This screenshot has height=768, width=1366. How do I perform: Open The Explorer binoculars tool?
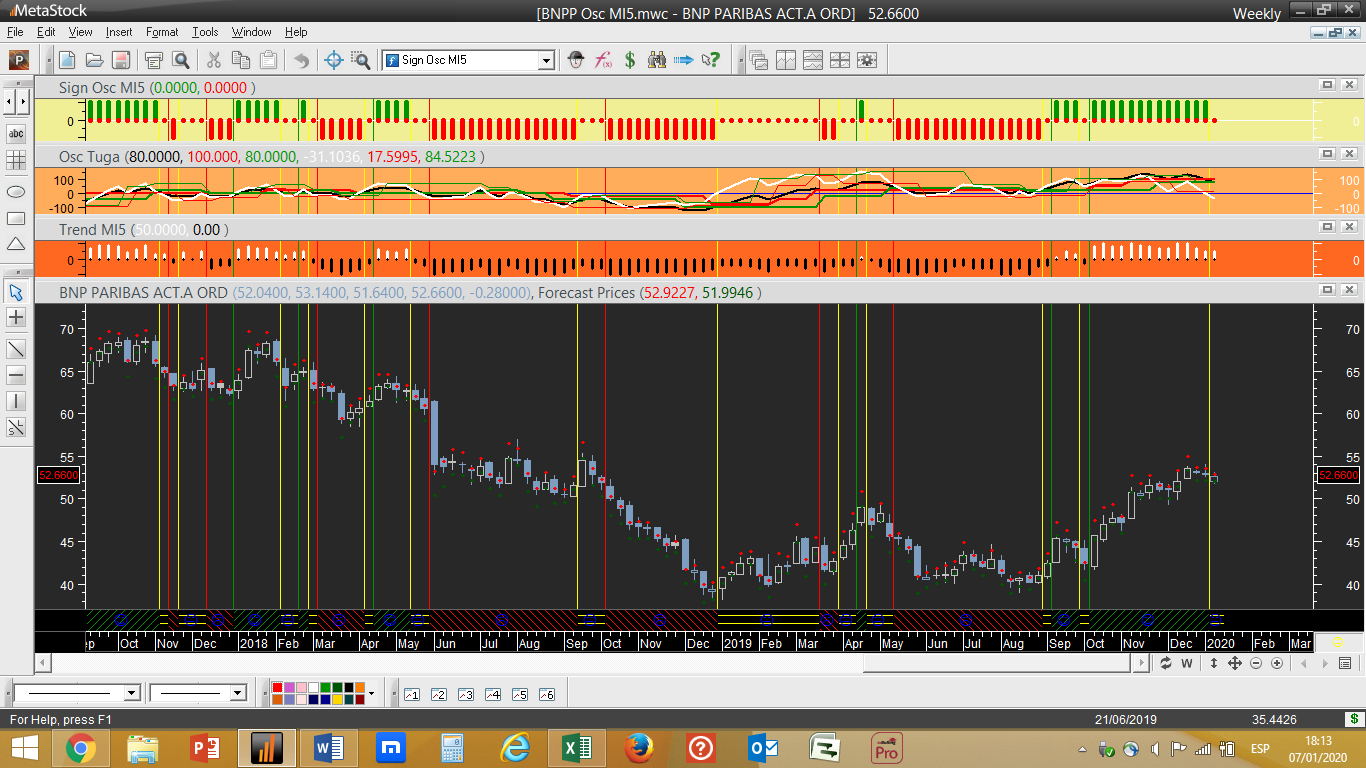coord(657,60)
